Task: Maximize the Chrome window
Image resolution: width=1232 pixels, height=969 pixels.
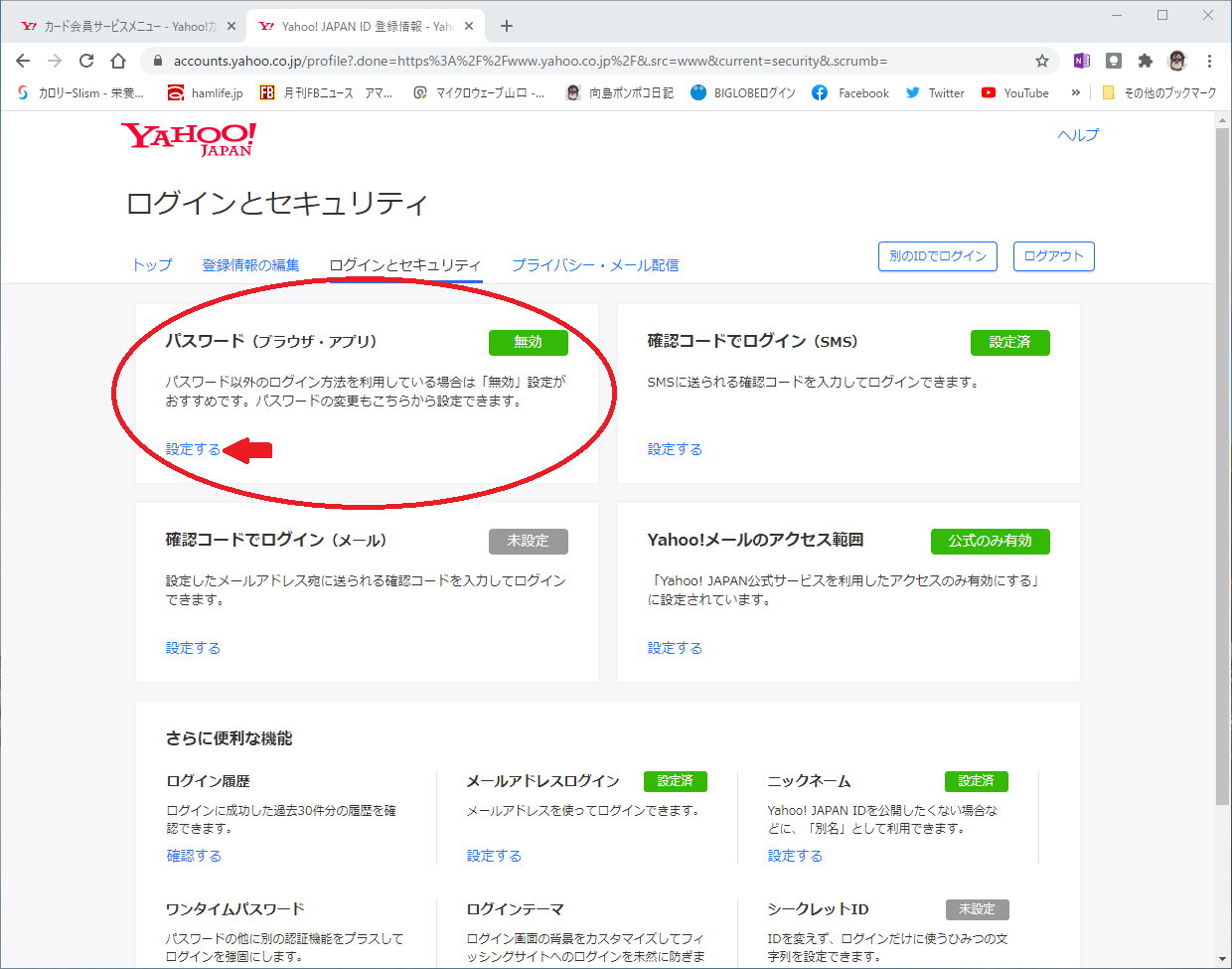Action: (x=1162, y=15)
